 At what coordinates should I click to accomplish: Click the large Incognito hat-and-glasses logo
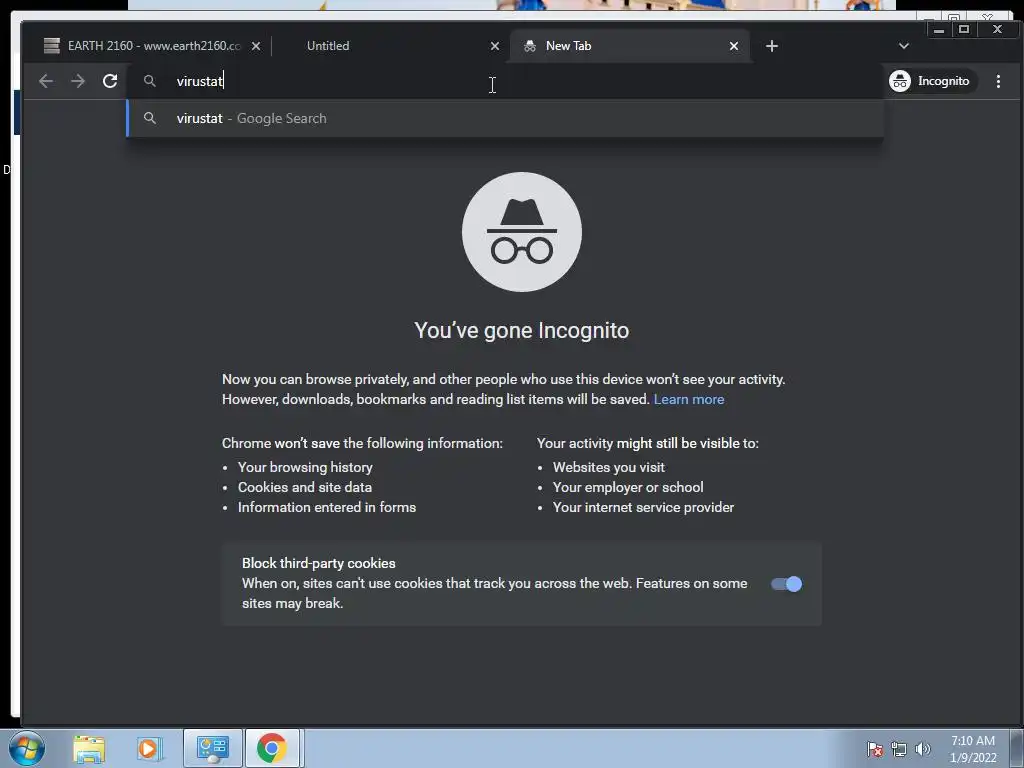tap(522, 232)
